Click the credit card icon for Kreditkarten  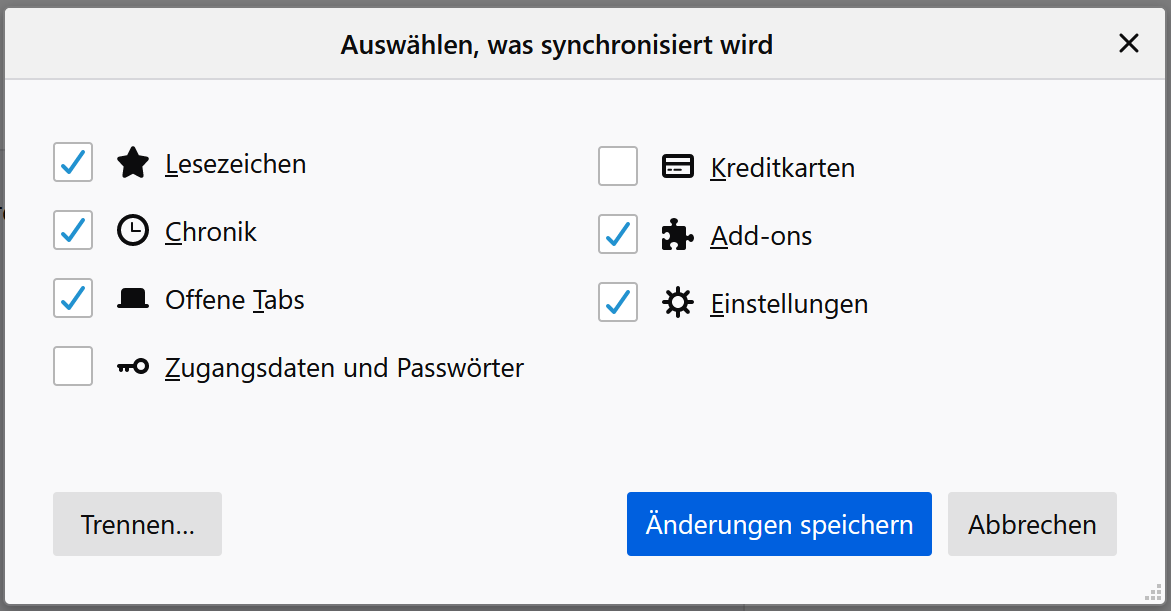pyautogui.click(x=678, y=167)
